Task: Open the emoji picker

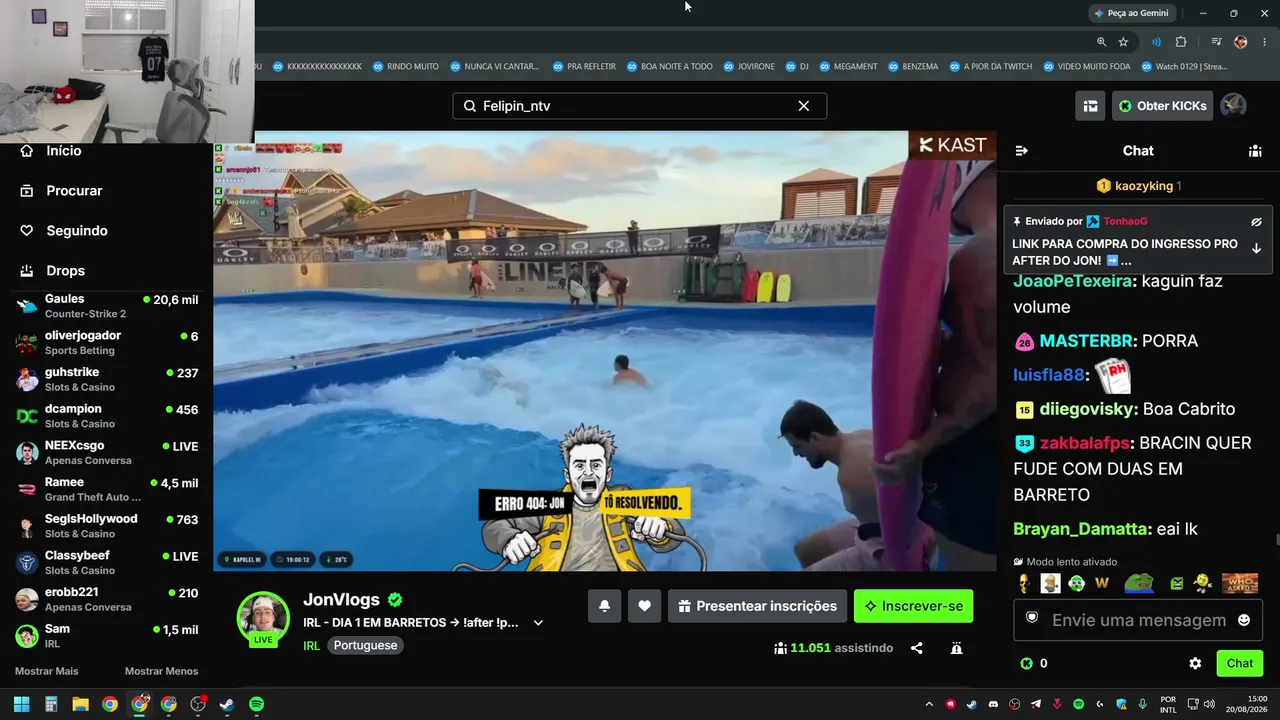Action: [1244, 620]
